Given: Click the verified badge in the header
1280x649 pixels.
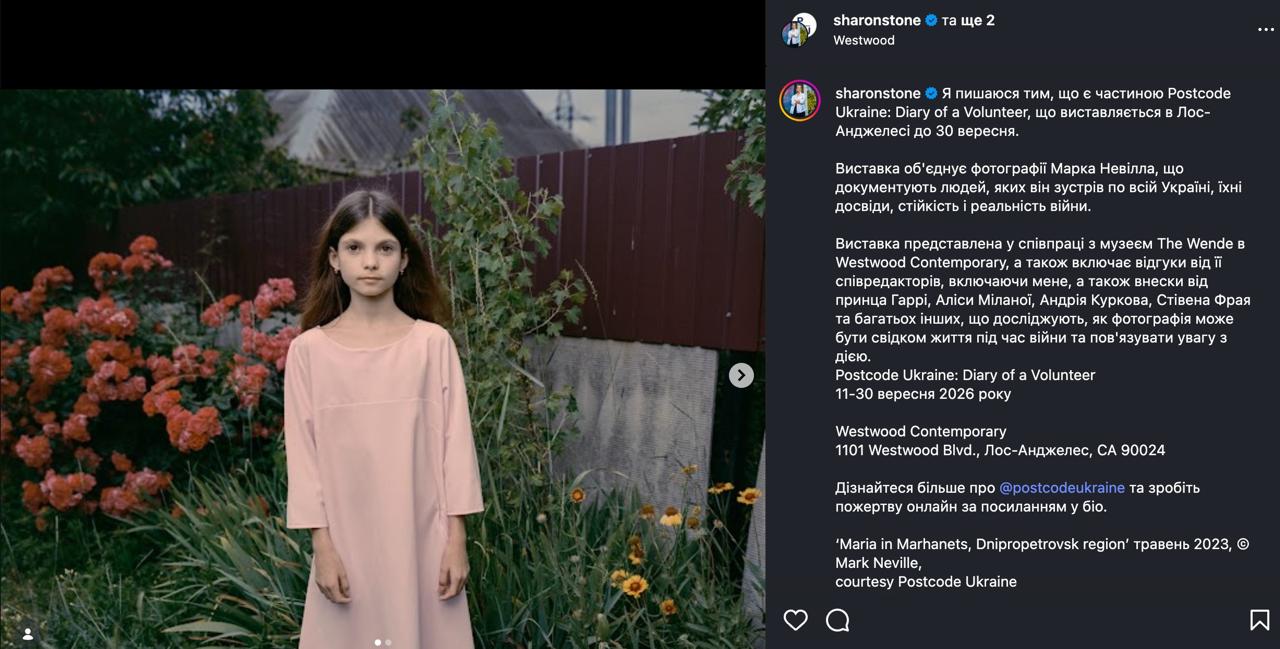Looking at the screenshot, I should click(x=931, y=20).
